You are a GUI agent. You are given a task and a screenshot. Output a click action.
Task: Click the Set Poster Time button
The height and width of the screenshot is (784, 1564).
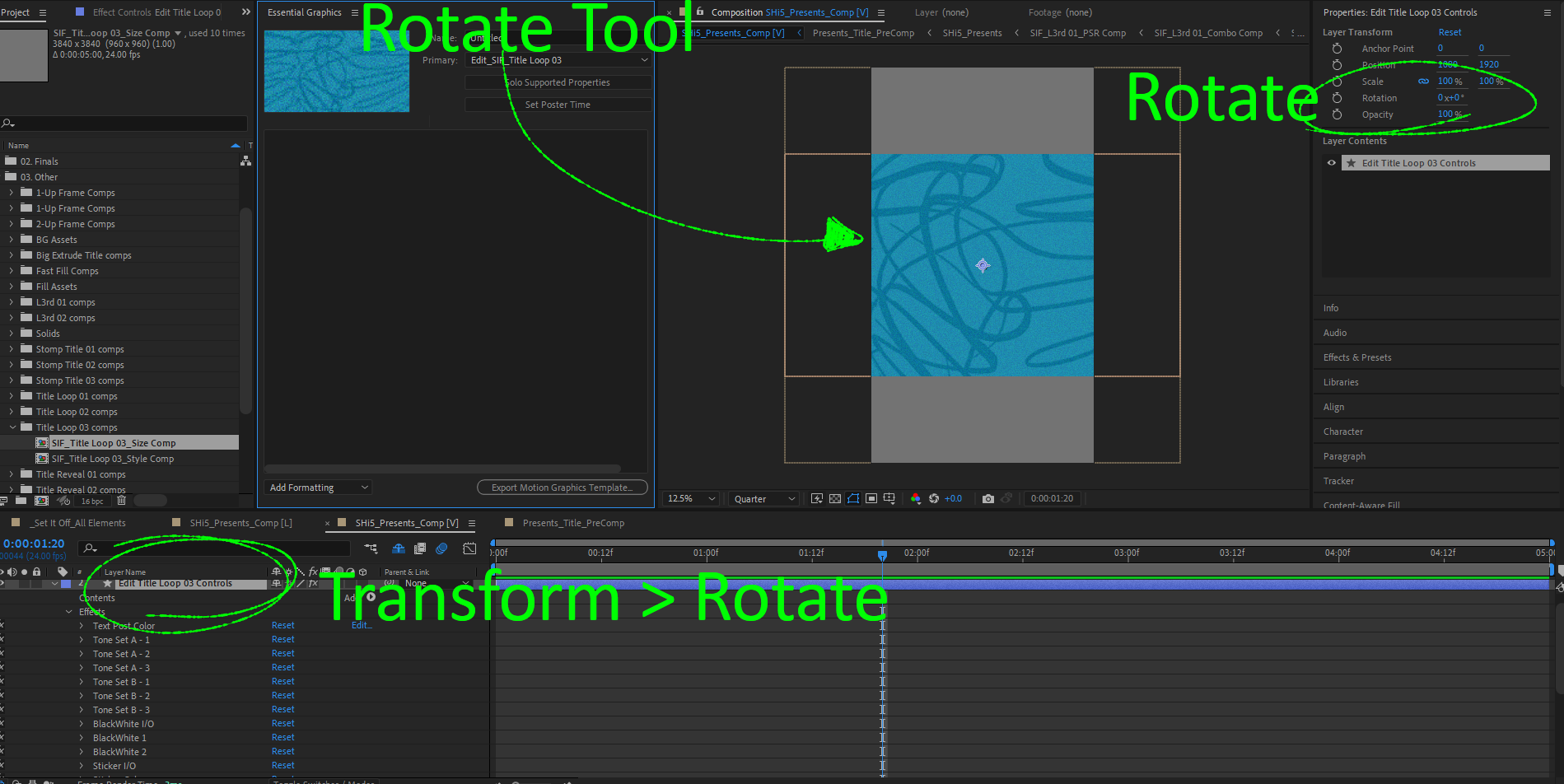pyautogui.click(x=558, y=104)
